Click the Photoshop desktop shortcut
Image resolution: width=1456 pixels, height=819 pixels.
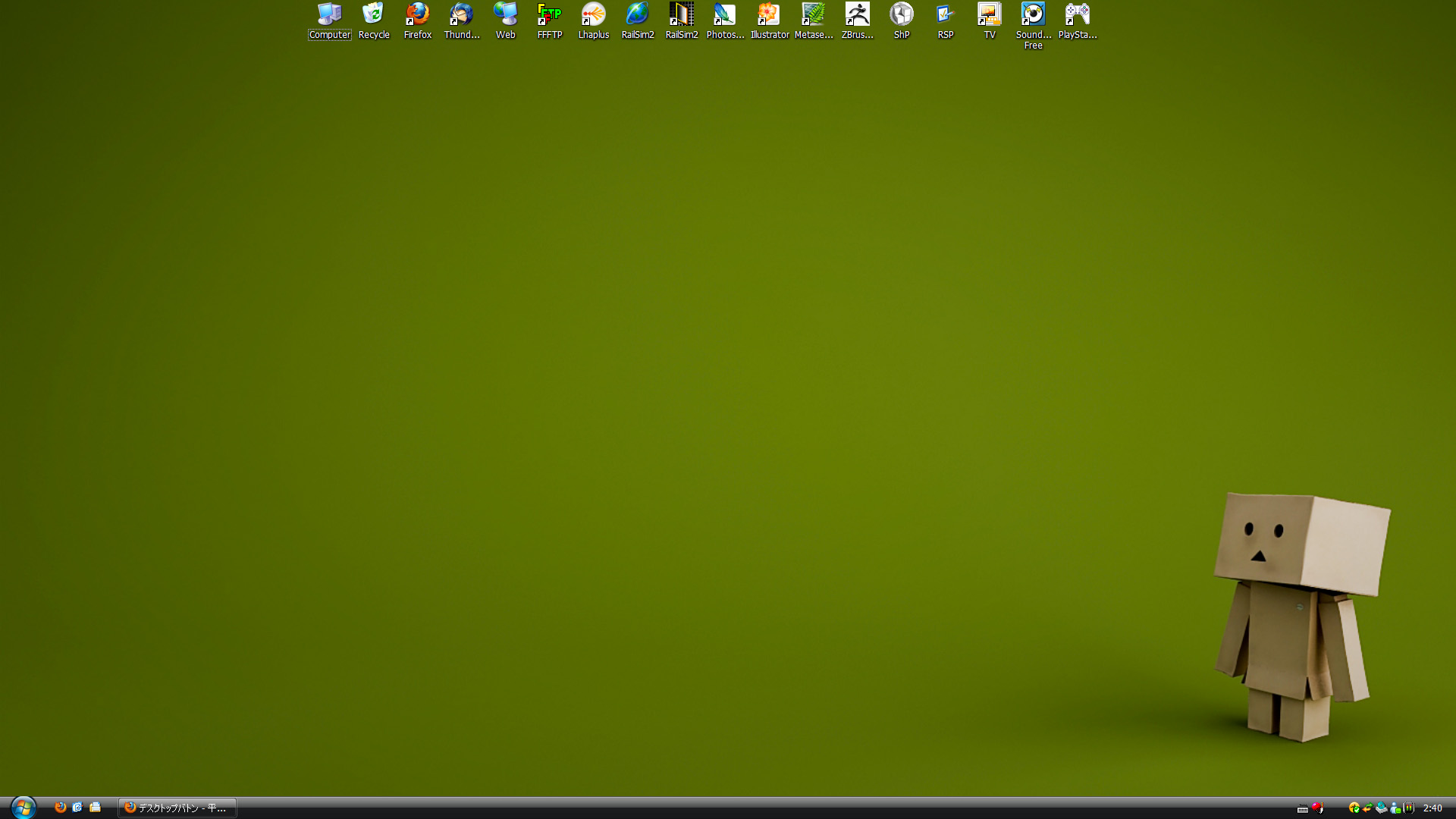coord(725,14)
